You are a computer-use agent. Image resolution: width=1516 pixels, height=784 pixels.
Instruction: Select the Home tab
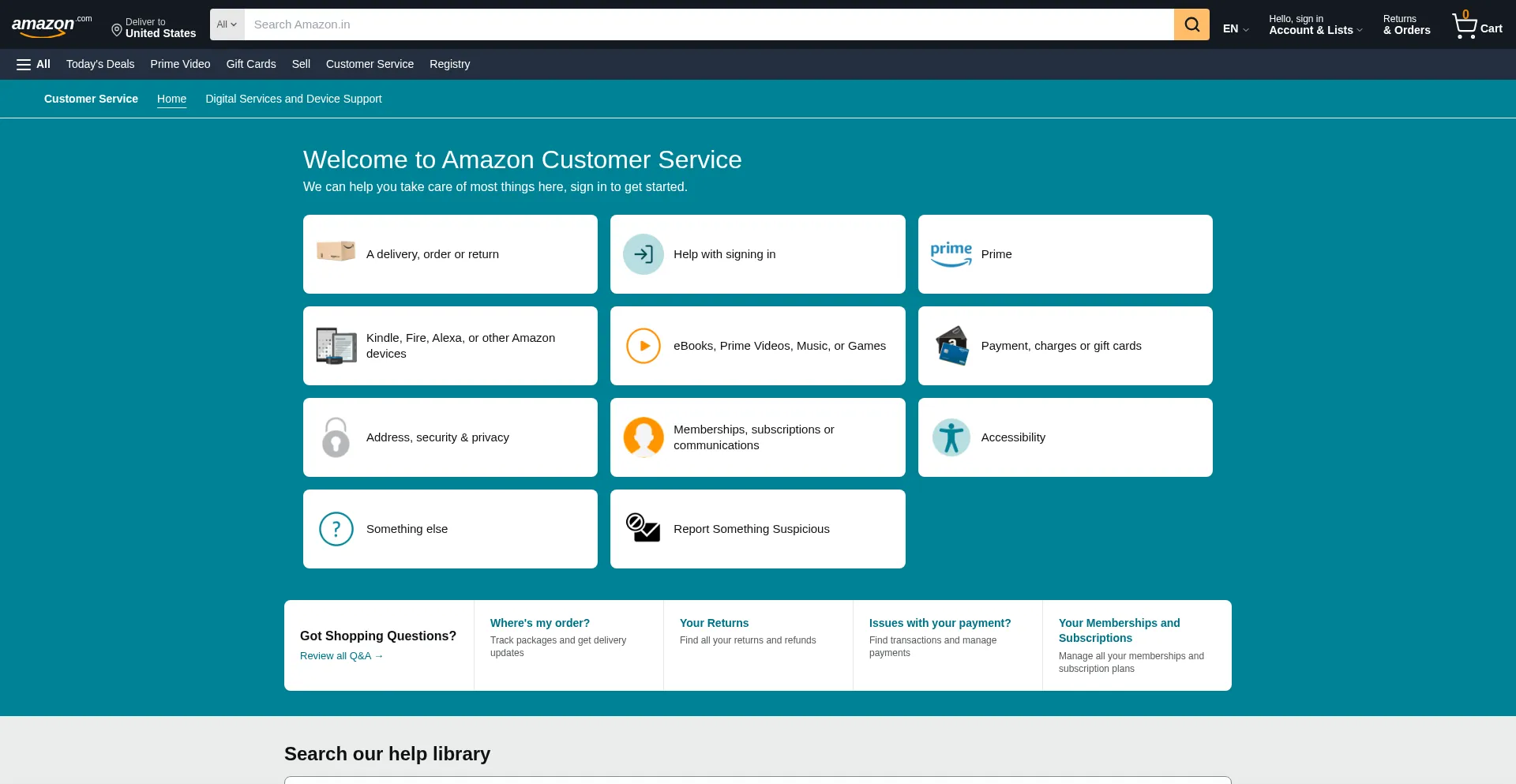click(171, 99)
